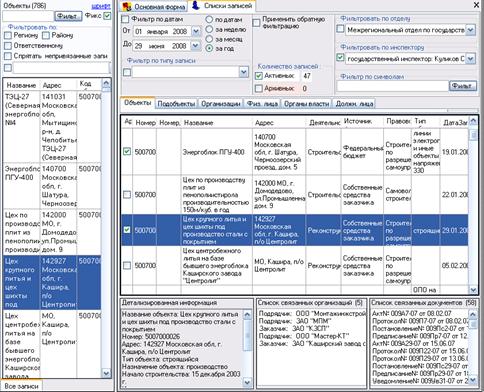Switch to the Организации tab
Image resolution: width=484 pixels, height=392 pixels.
[221, 104]
